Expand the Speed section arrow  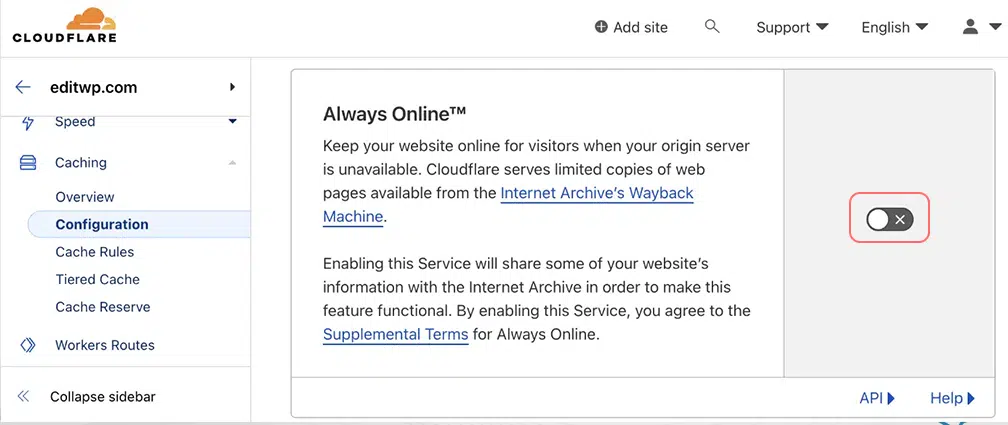[x=232, y=122]
